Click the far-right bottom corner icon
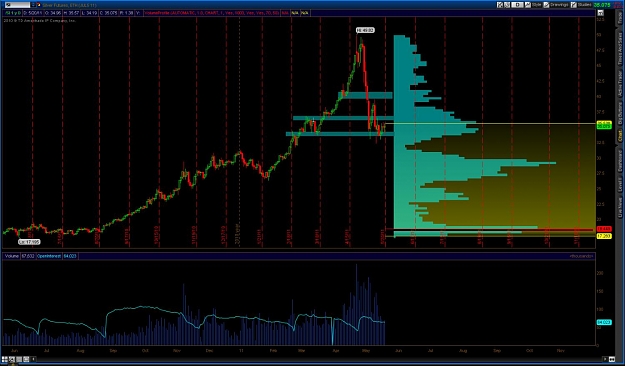The width and height of the screenshot is (625, 366). (612, 359)
